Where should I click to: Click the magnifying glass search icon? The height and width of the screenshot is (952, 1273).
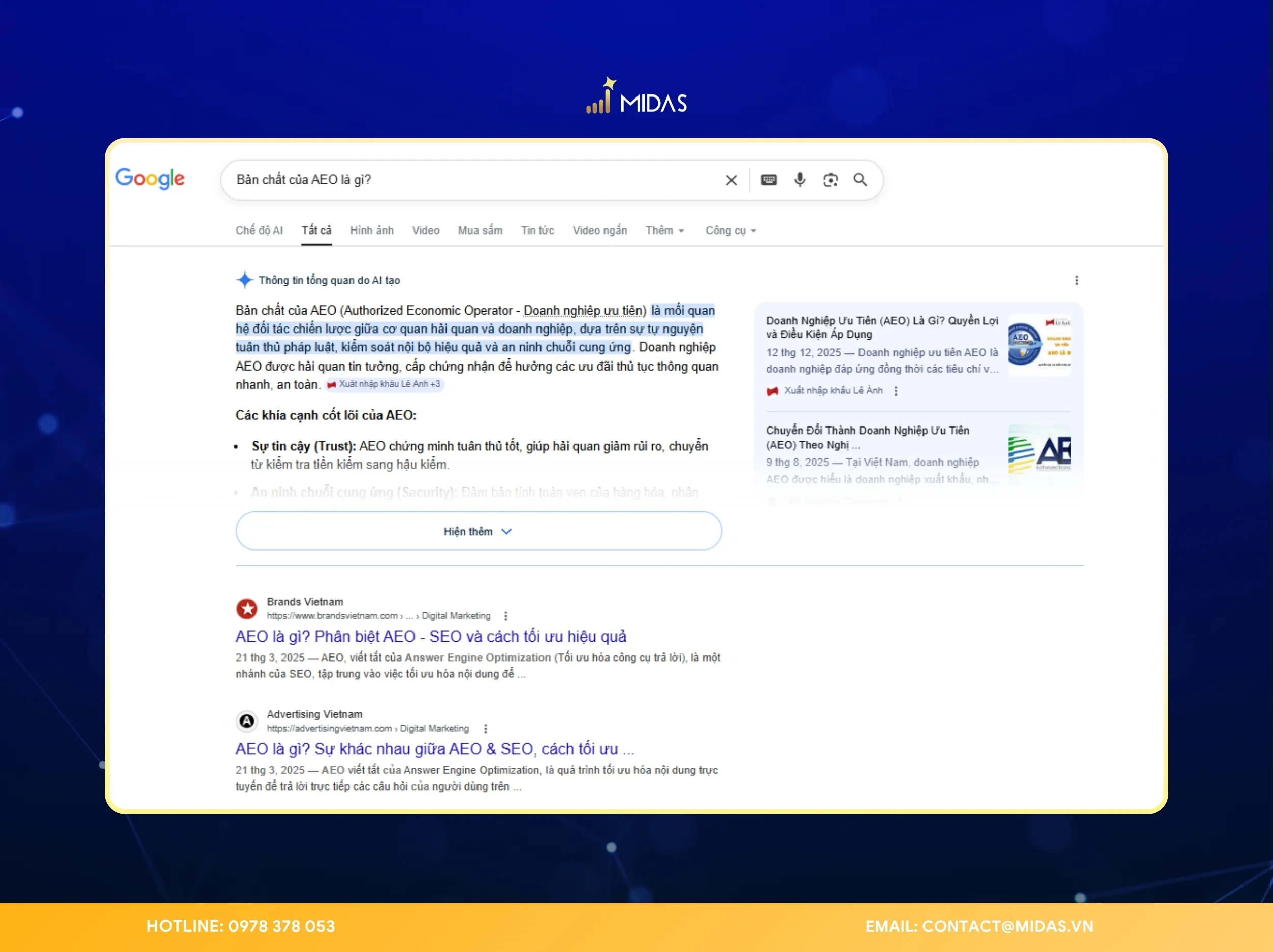(860, 180)
